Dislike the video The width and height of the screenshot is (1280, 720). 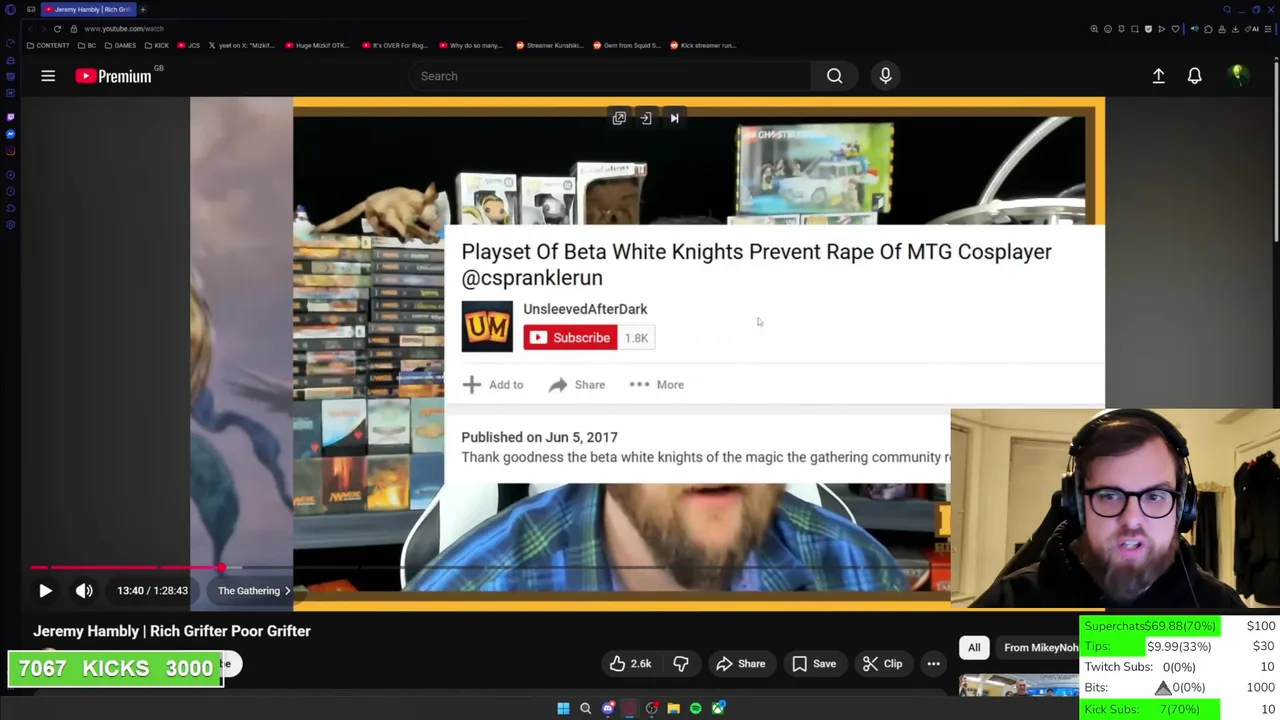[681, 664]
